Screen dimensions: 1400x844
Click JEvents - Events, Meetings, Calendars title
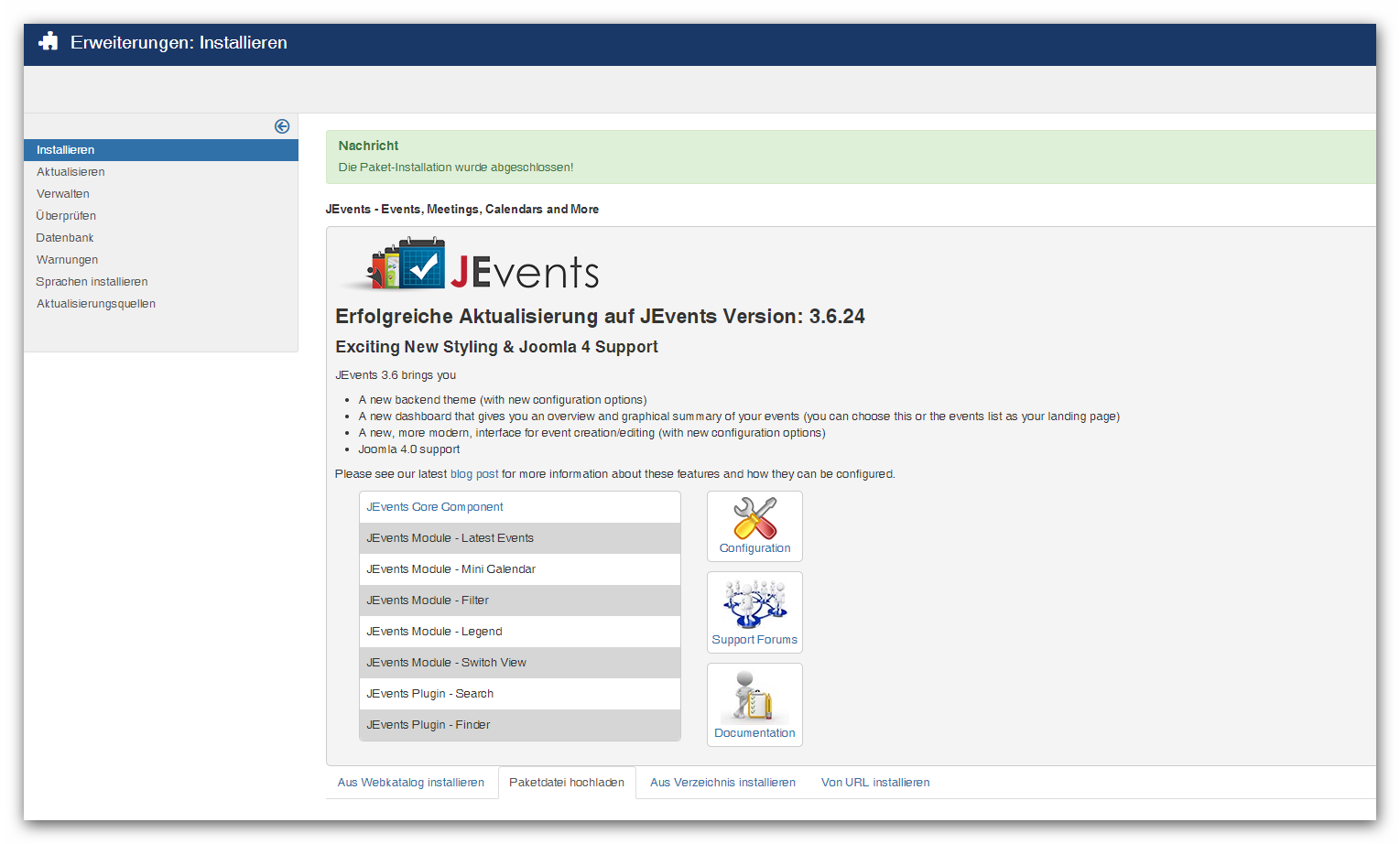pyautogui.click(x=462, y=210)
